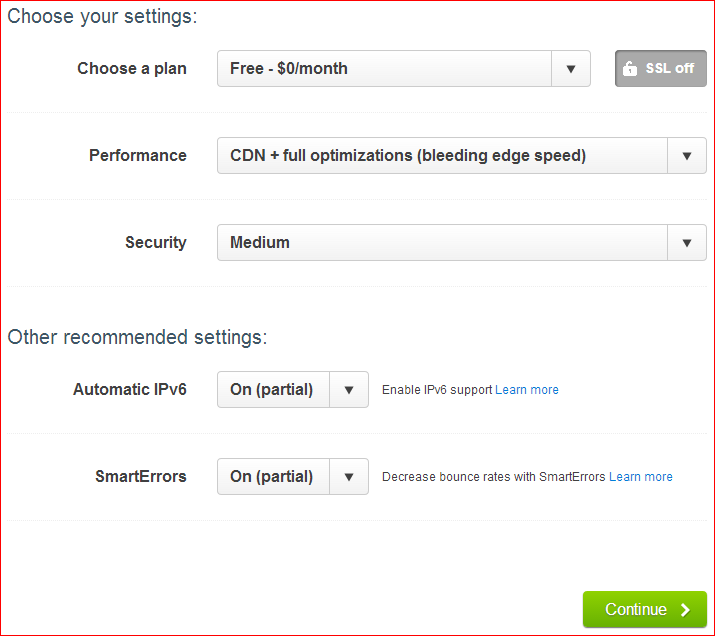The height and width of the screenshot is (636, 715).
Task: Click the 'CDN + full optimizations' performance field
Action: pyautogui.click(x=440, y=156)
